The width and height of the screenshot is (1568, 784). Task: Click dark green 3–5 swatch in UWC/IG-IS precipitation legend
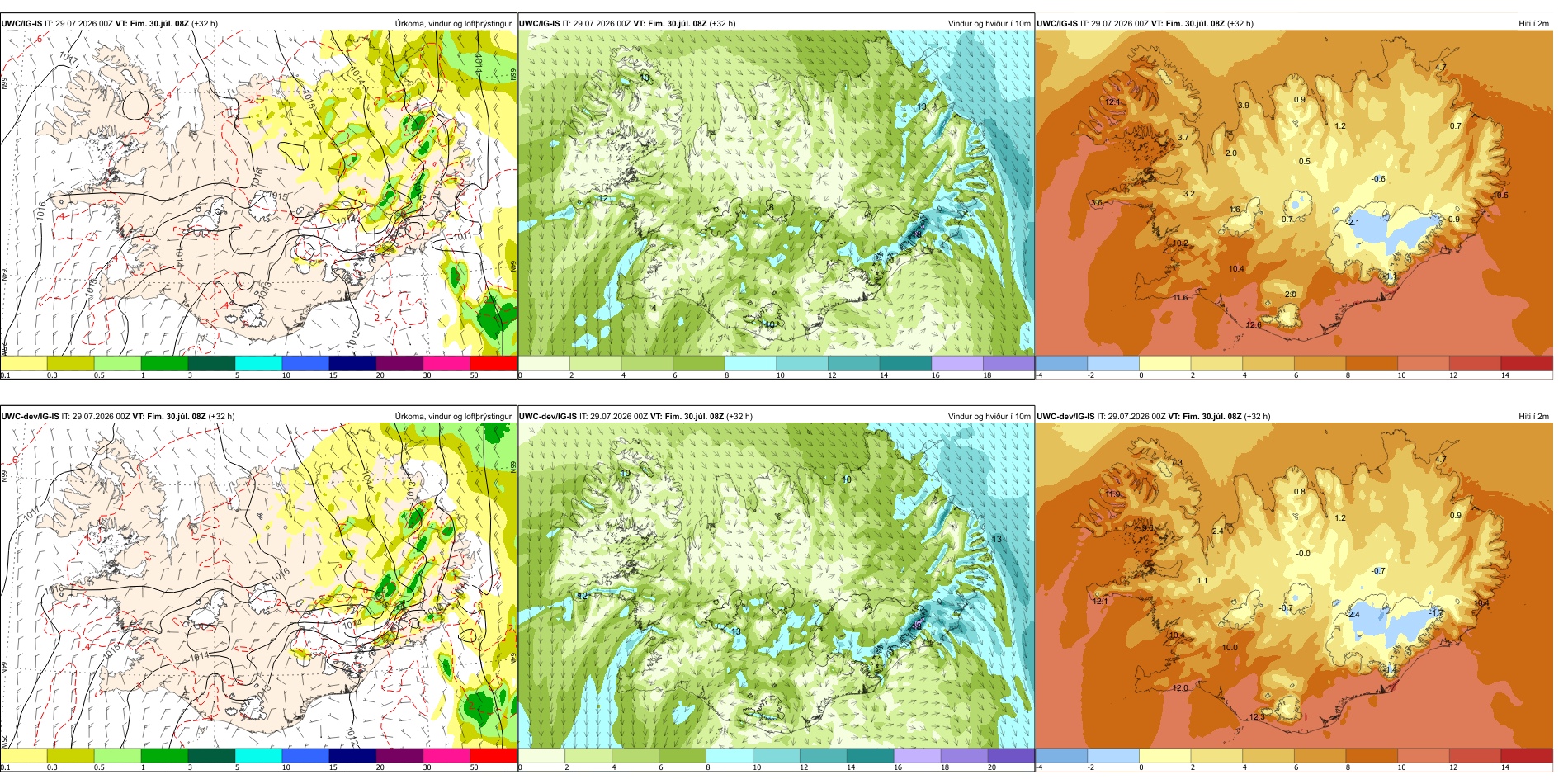pyautogui.click(x=211, y=362)
